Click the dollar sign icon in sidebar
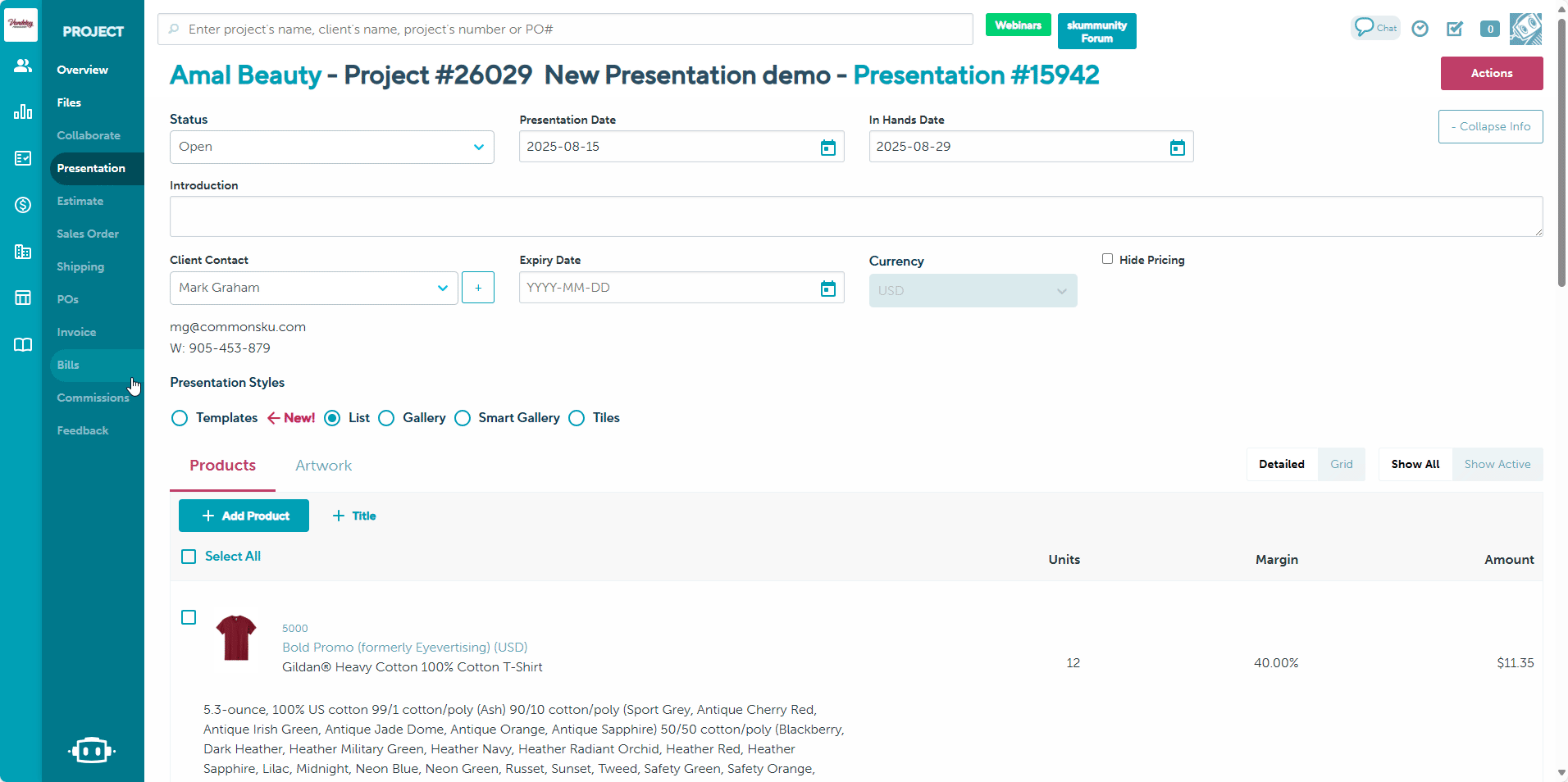The image size is (1568, 782). tap(23, 205)
